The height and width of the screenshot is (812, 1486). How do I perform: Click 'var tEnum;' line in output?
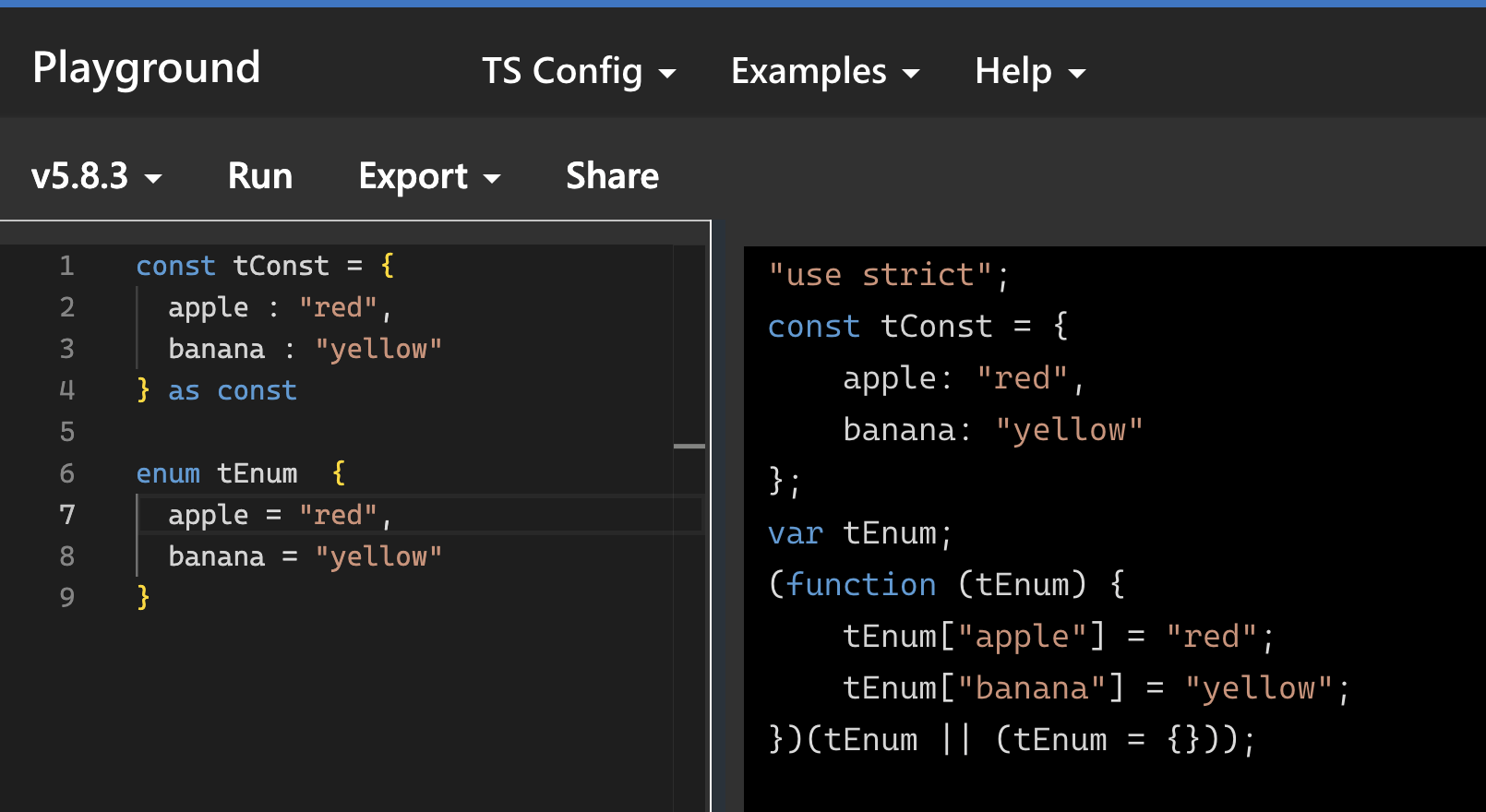point(859,533)
